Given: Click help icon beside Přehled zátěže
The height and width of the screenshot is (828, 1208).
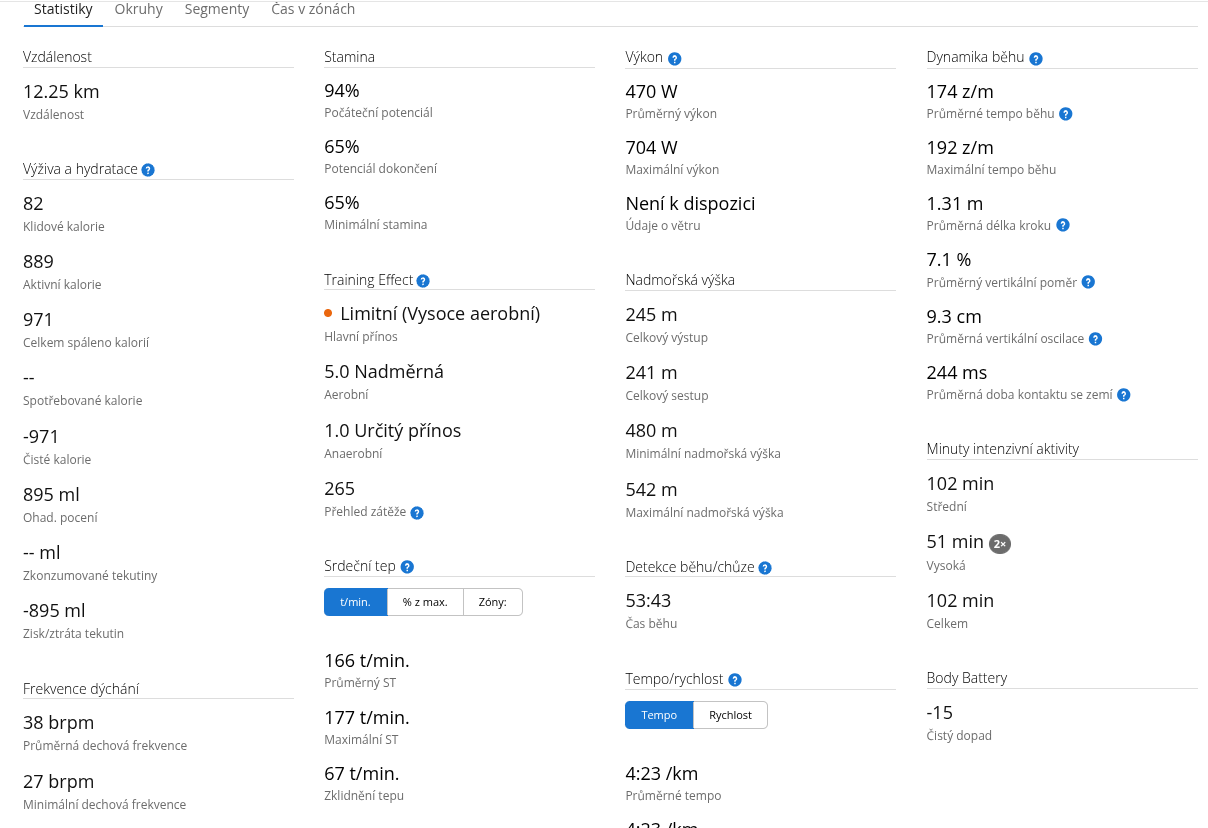Looking at the screenshot, I should (417, 513).
